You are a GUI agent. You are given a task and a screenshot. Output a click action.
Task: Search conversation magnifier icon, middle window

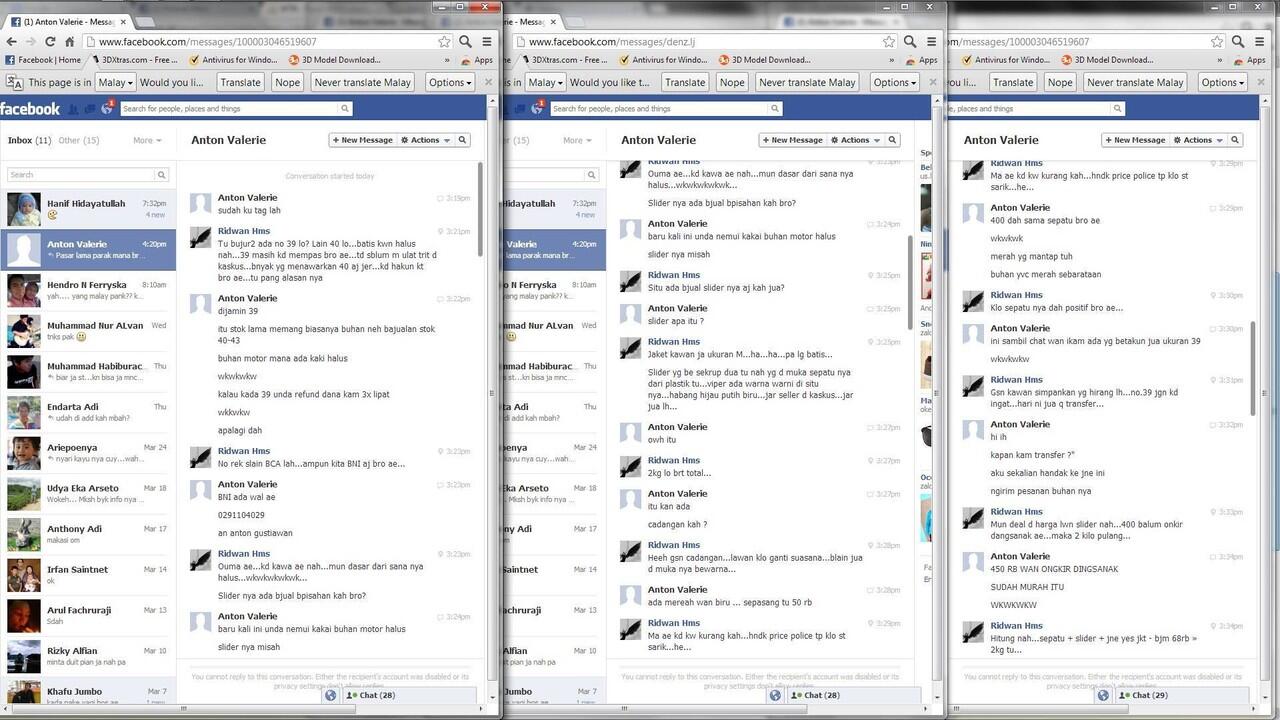click(893, 140)
